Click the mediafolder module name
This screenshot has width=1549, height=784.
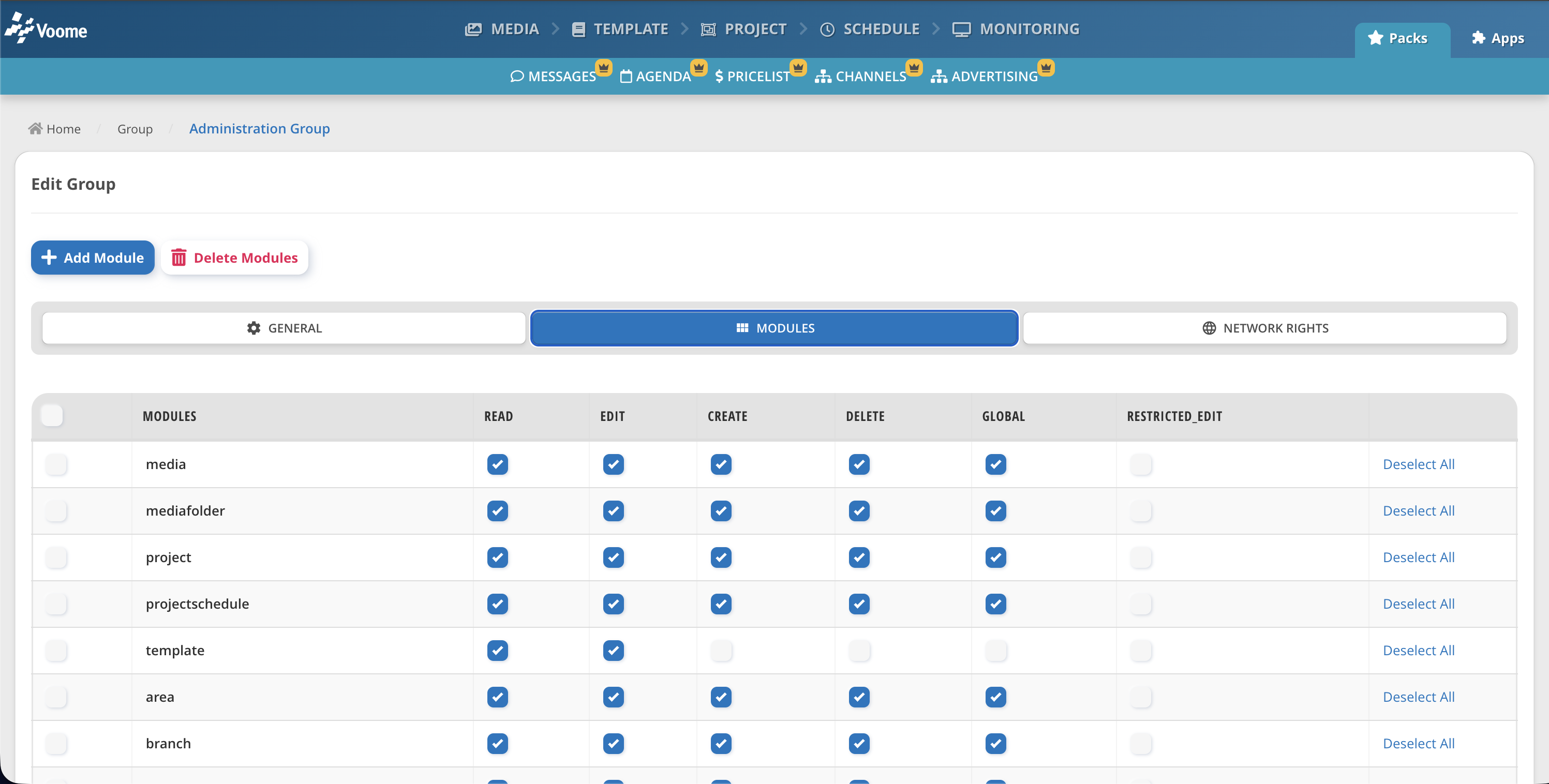point(185,510)
